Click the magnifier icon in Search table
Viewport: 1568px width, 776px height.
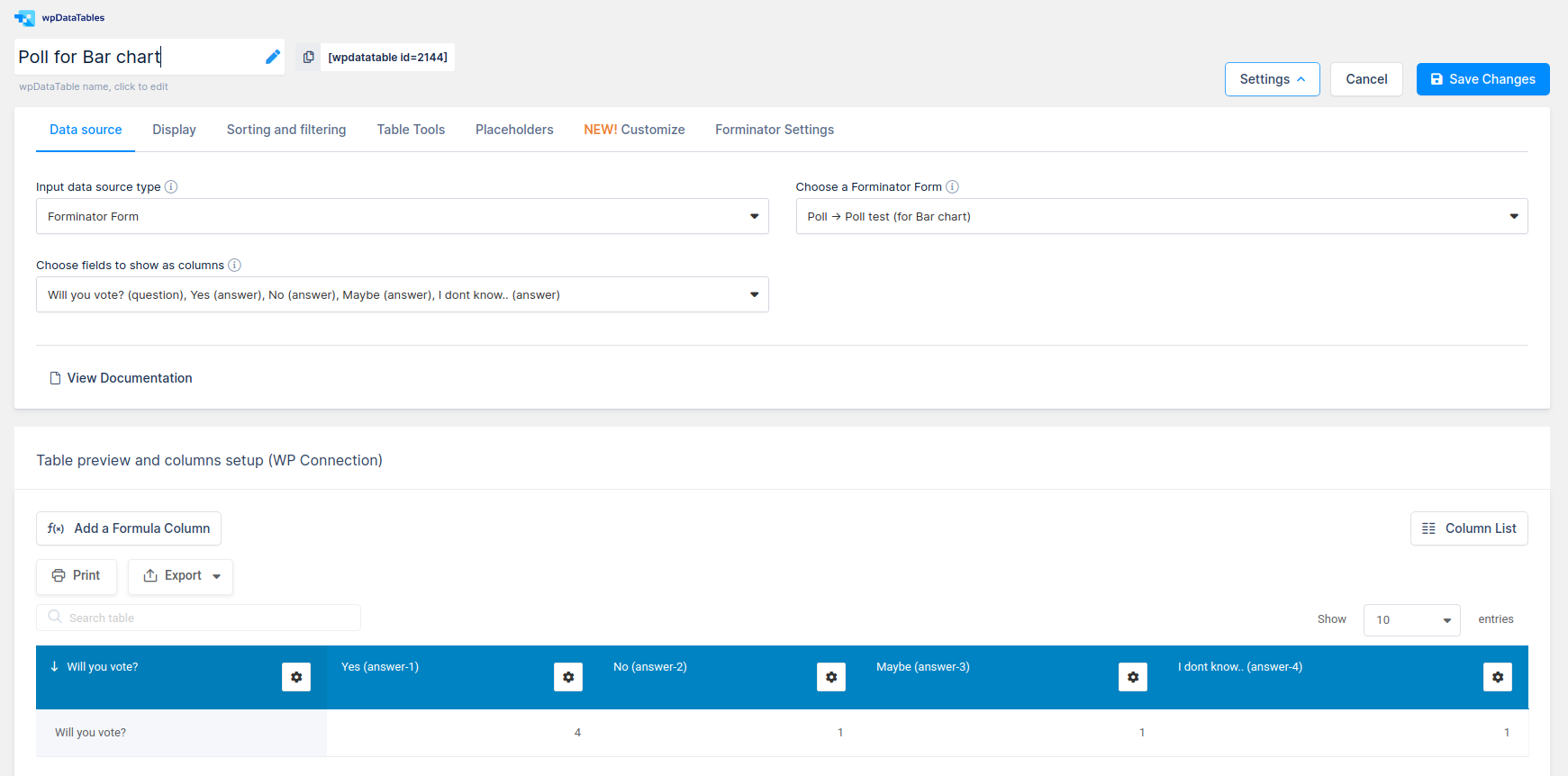point(55,617)
